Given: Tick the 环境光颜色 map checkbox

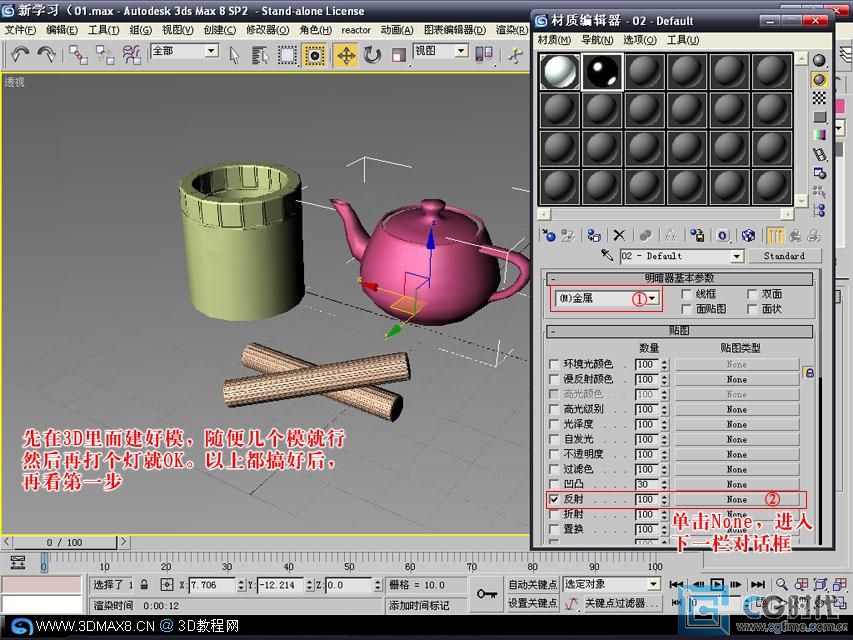Looking at the screenshot, I should (554, 364).
